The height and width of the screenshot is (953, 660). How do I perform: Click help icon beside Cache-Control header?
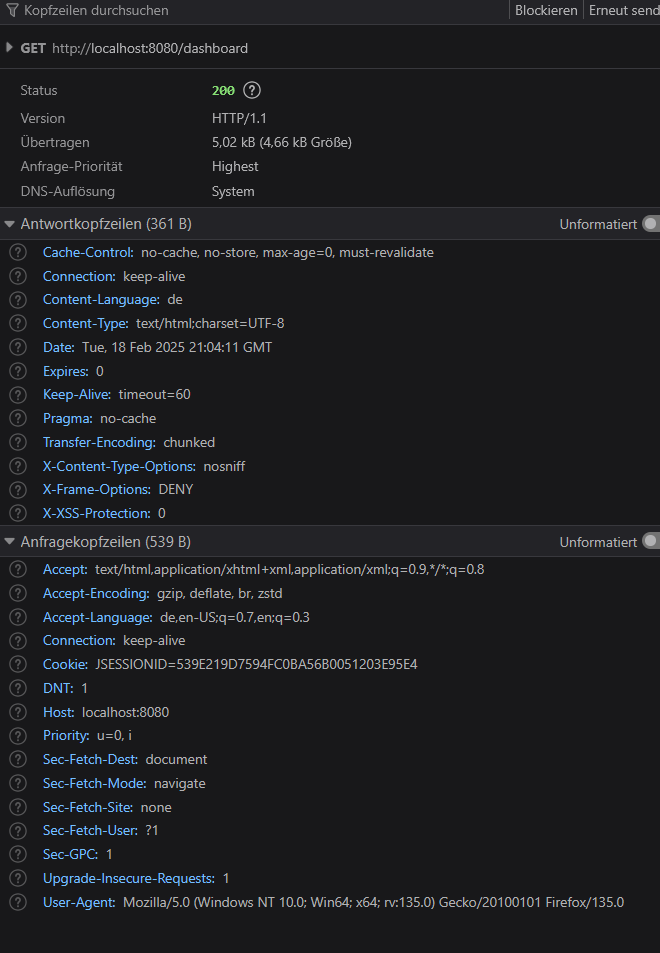(18, 252)
